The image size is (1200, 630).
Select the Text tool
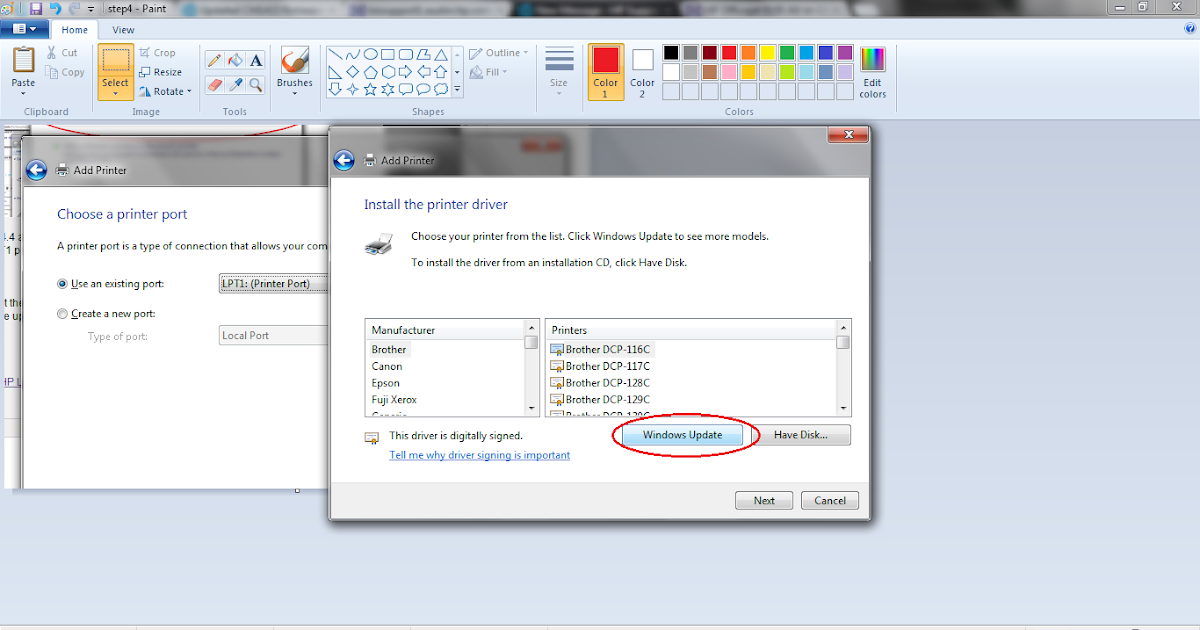256,60
